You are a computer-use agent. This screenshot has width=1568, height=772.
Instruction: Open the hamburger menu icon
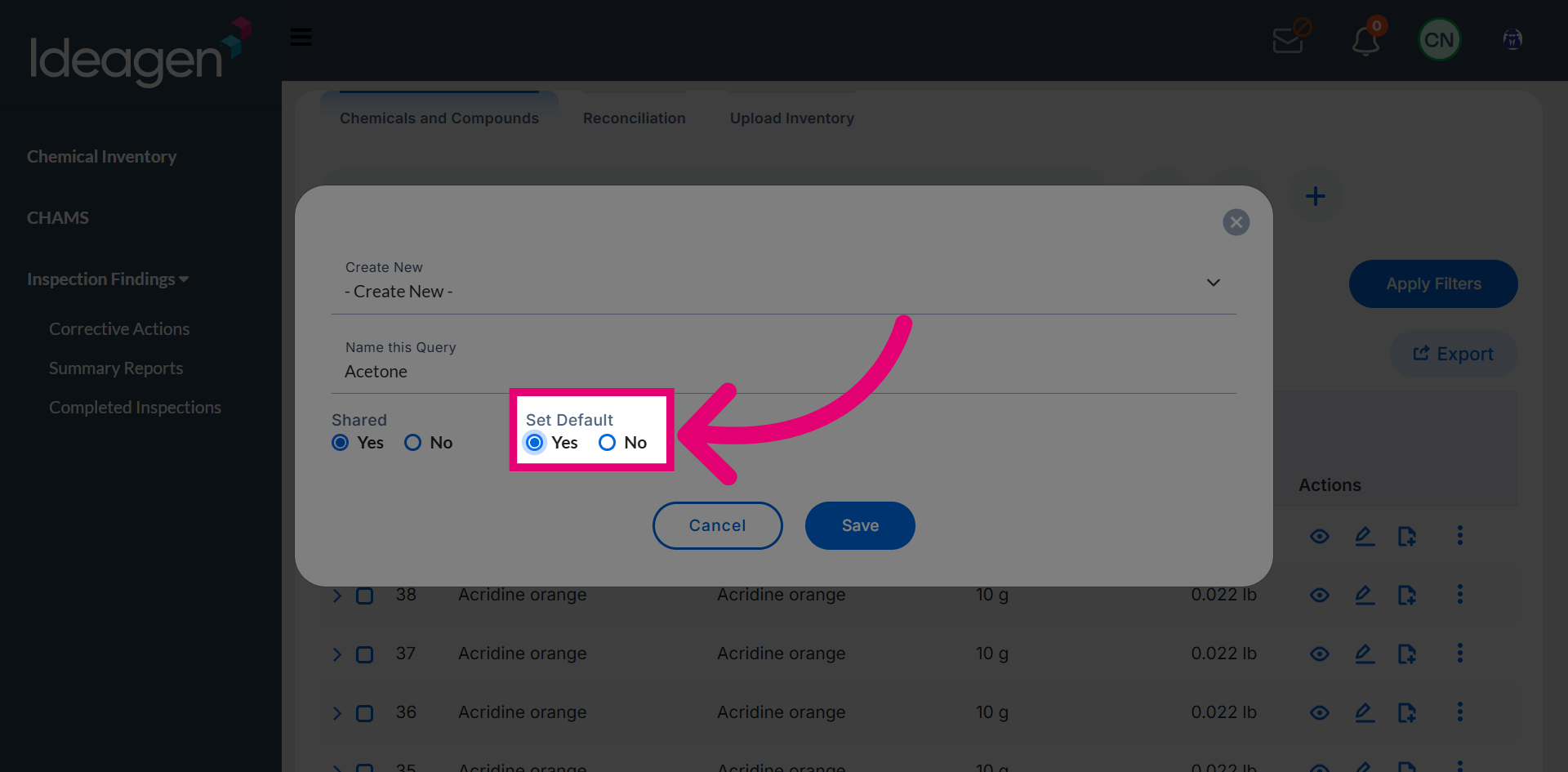click(x=301, y=37)
